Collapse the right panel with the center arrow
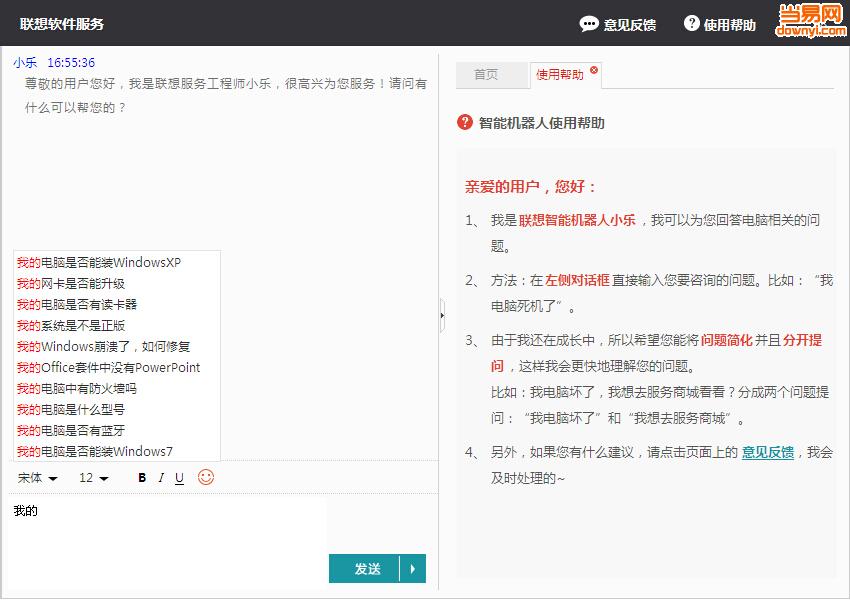The height and width of the screenshot is (600, 850). pyautogui.click(x=440, y=315)
